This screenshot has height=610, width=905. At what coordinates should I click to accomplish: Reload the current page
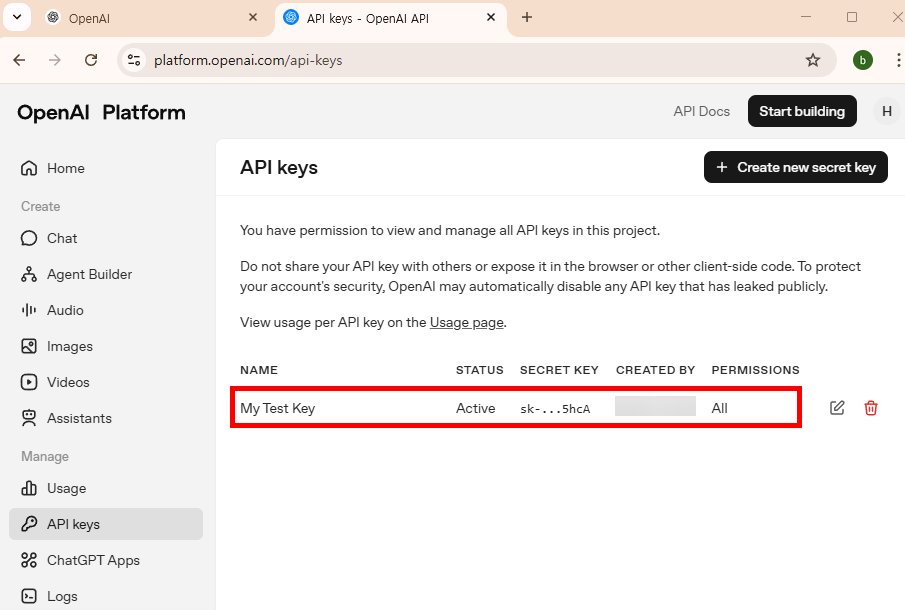click(x=91, y=60)
